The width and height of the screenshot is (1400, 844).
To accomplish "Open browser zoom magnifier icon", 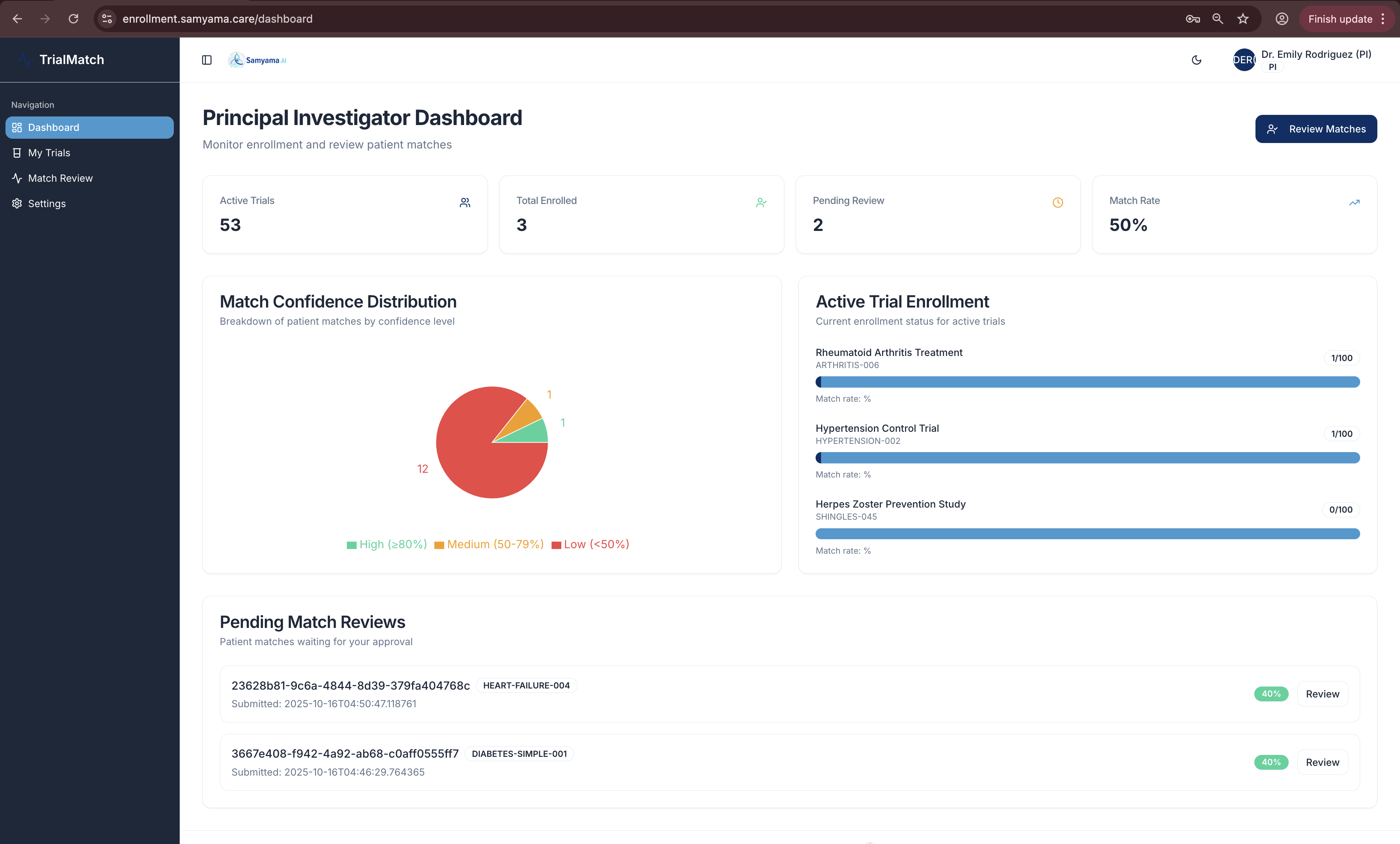I will (x=1218, y=19).
